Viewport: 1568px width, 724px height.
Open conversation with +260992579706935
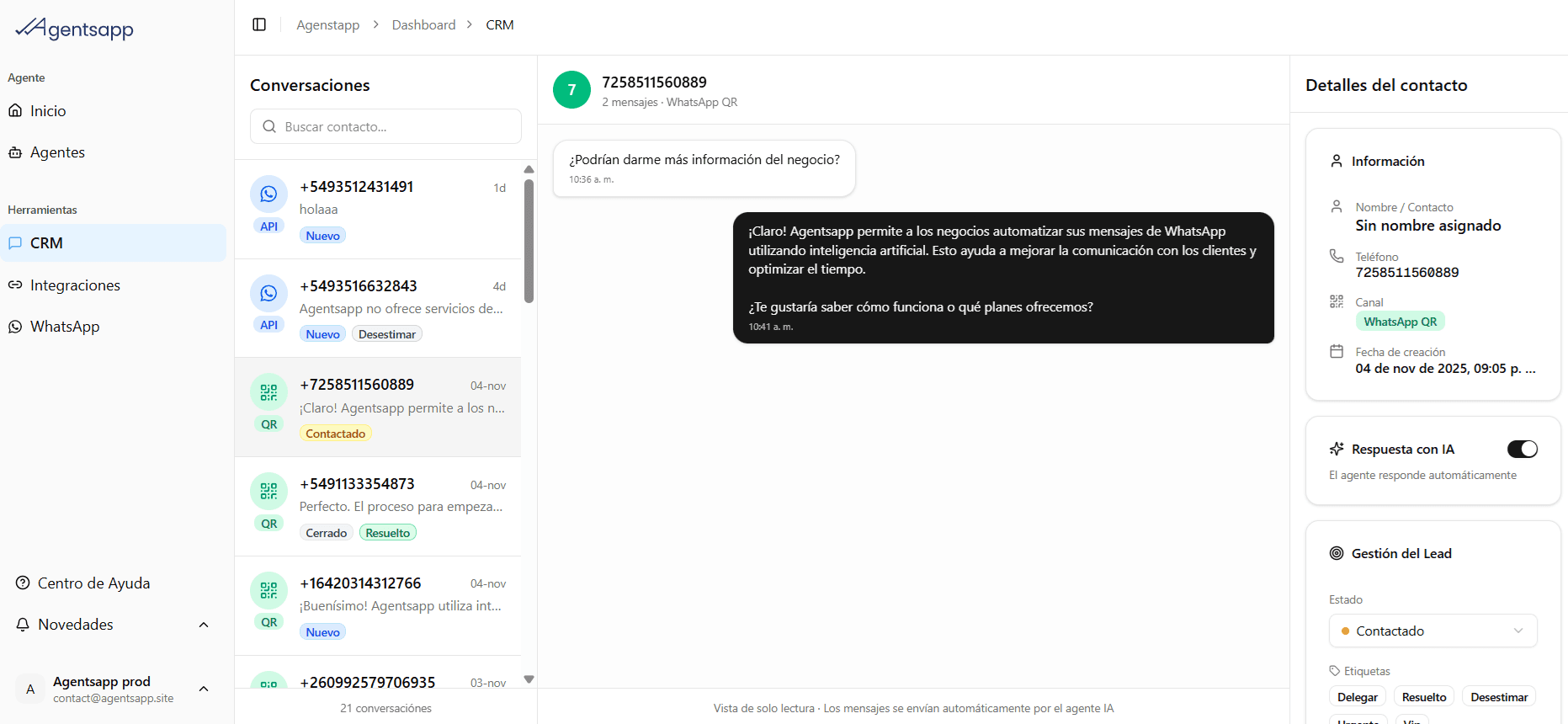(378, 673)
